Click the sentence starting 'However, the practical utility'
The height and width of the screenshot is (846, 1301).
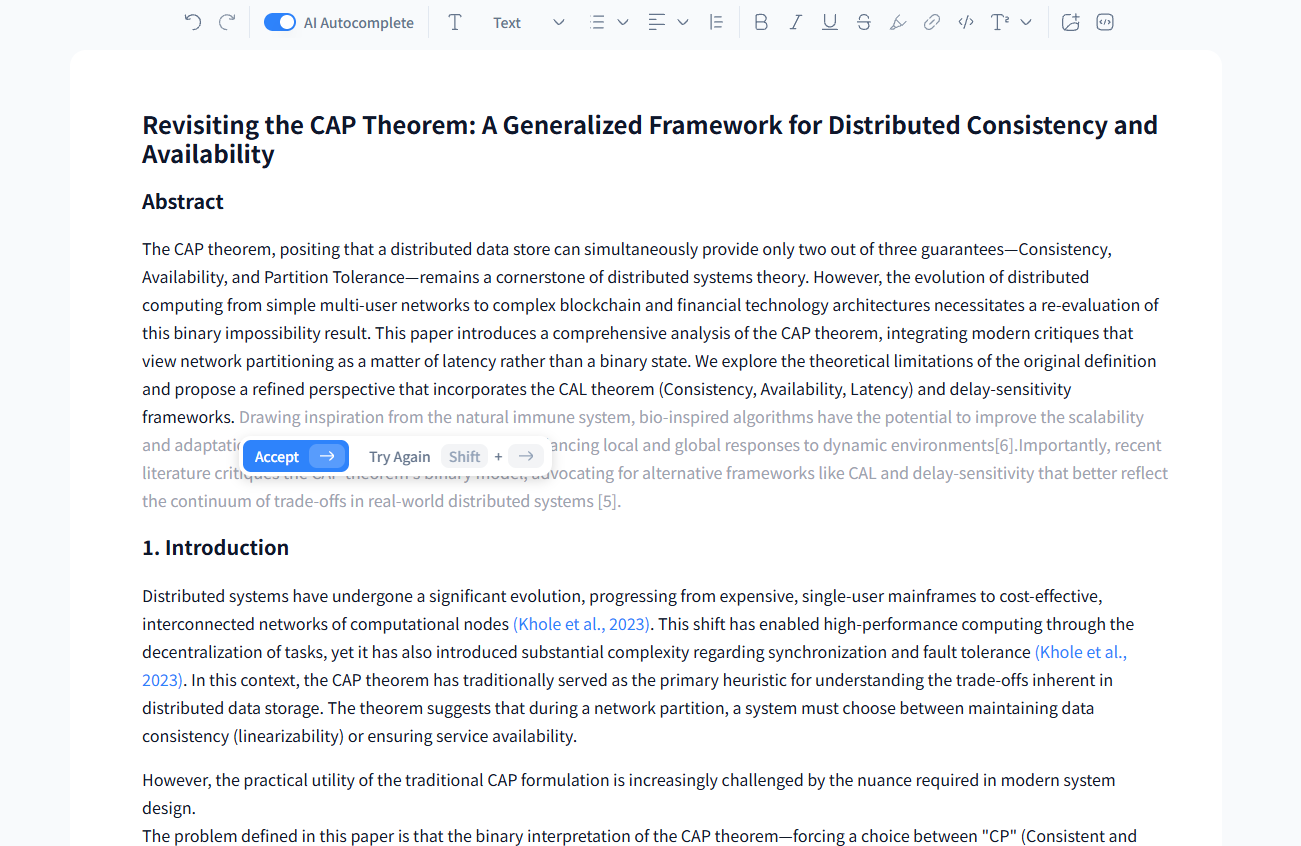pyautogui.click(x=628, y=794)
